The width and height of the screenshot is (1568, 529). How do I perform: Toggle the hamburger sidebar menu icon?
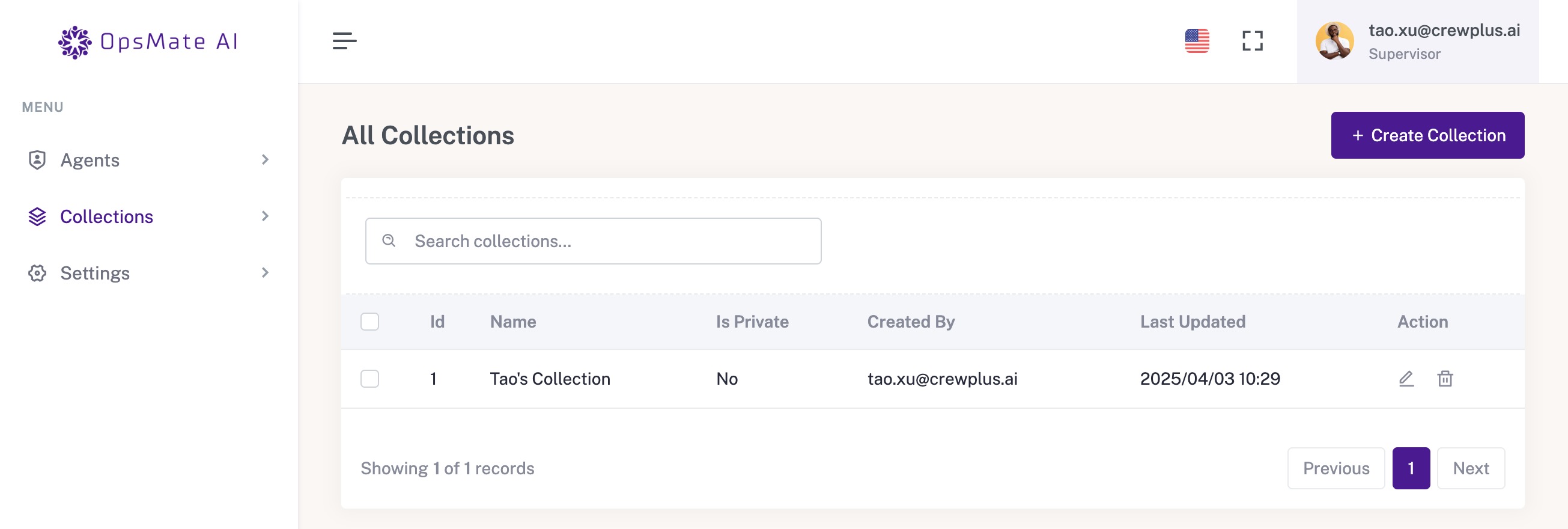pyautogui.click(x=344, y=41)
